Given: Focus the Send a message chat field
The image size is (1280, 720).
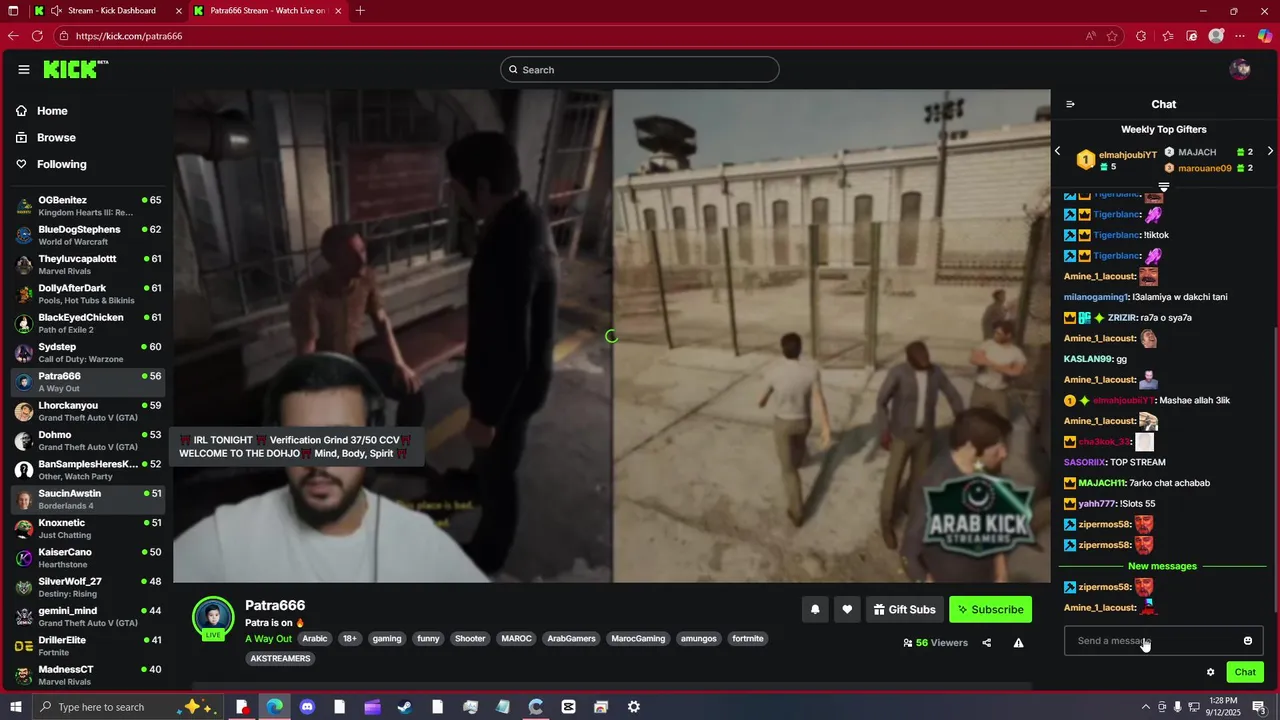Looking at the screenshot, I should tap(1164, 641).
